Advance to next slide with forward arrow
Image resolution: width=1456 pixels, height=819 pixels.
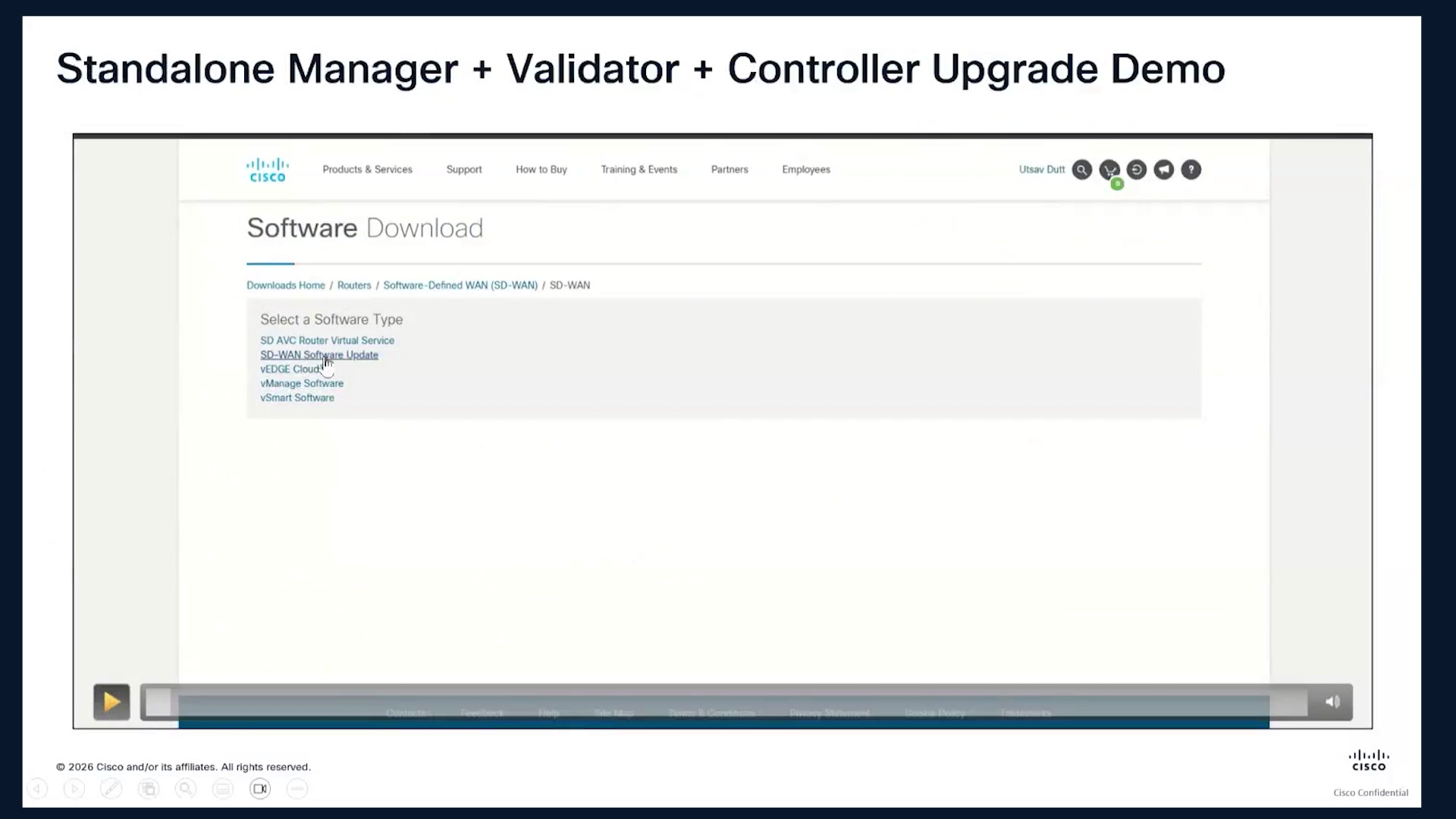tap(74, 789)
